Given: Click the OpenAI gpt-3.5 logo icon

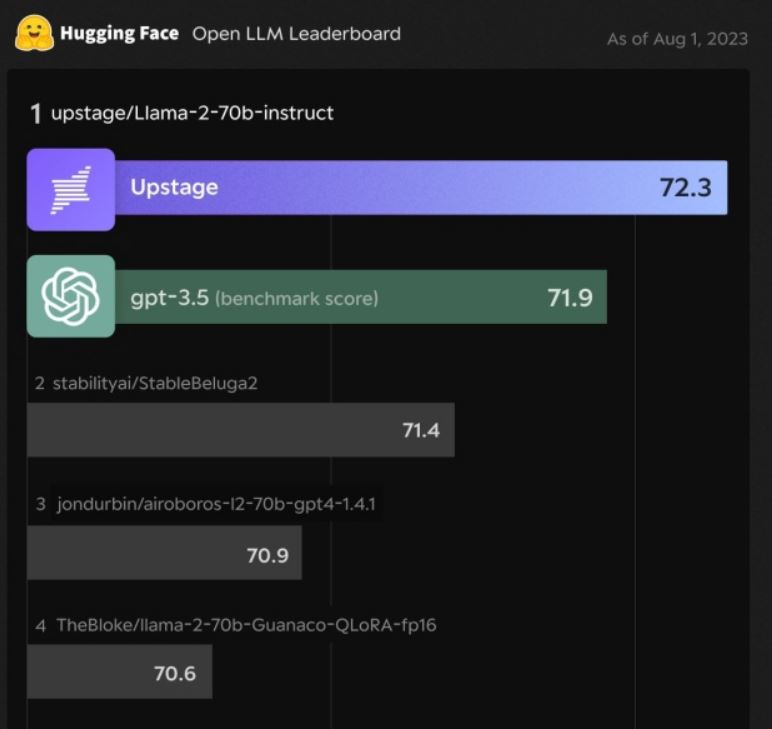Looking at the screenshot, I should pyautogui.click(x=71, y=296).
